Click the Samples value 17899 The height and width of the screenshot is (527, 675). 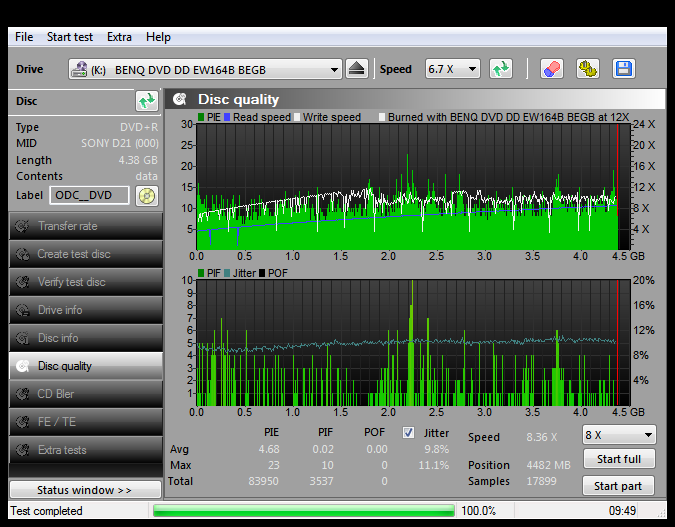click(x=541, y=481)
